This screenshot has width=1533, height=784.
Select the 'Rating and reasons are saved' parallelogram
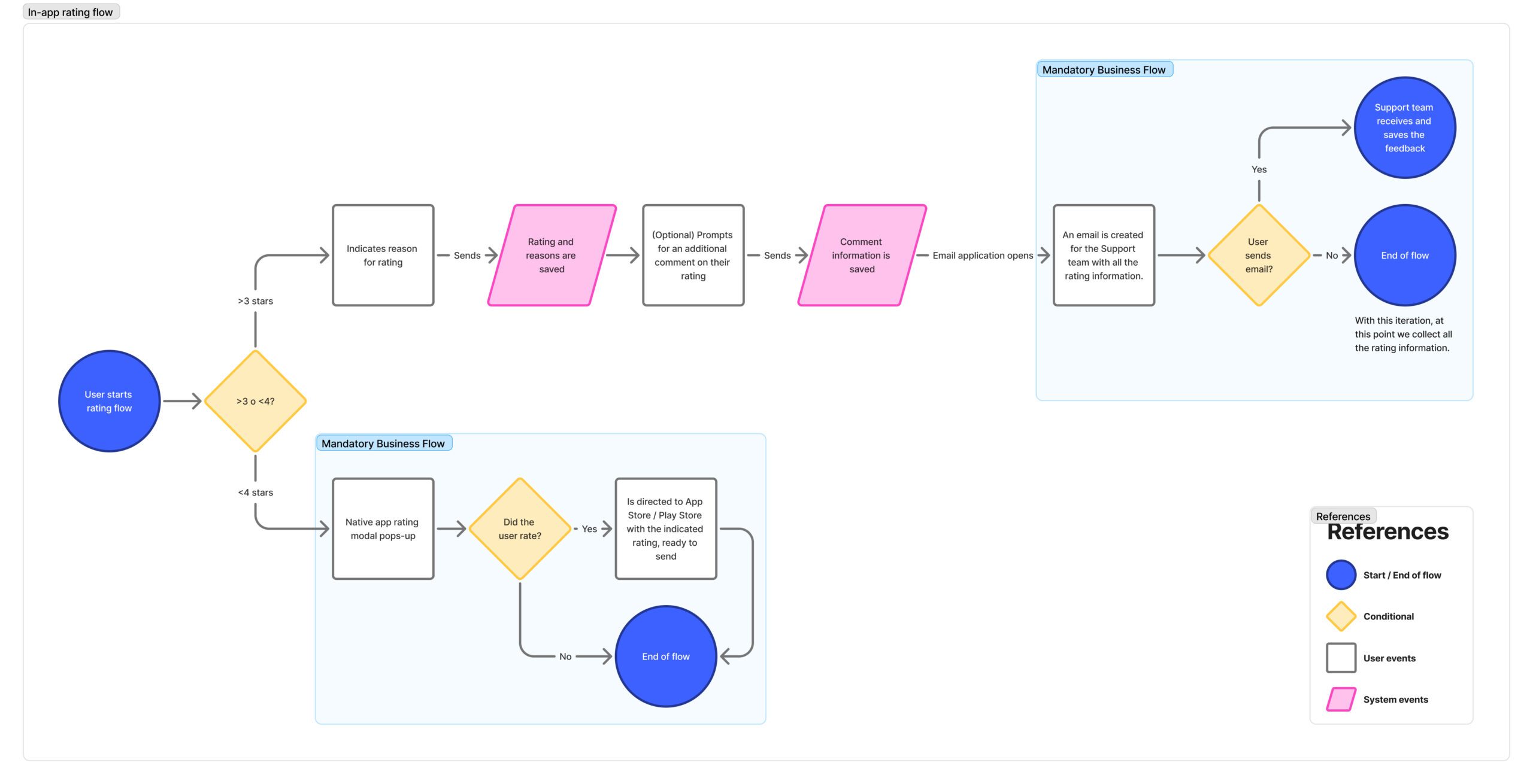tap(552, 256)
